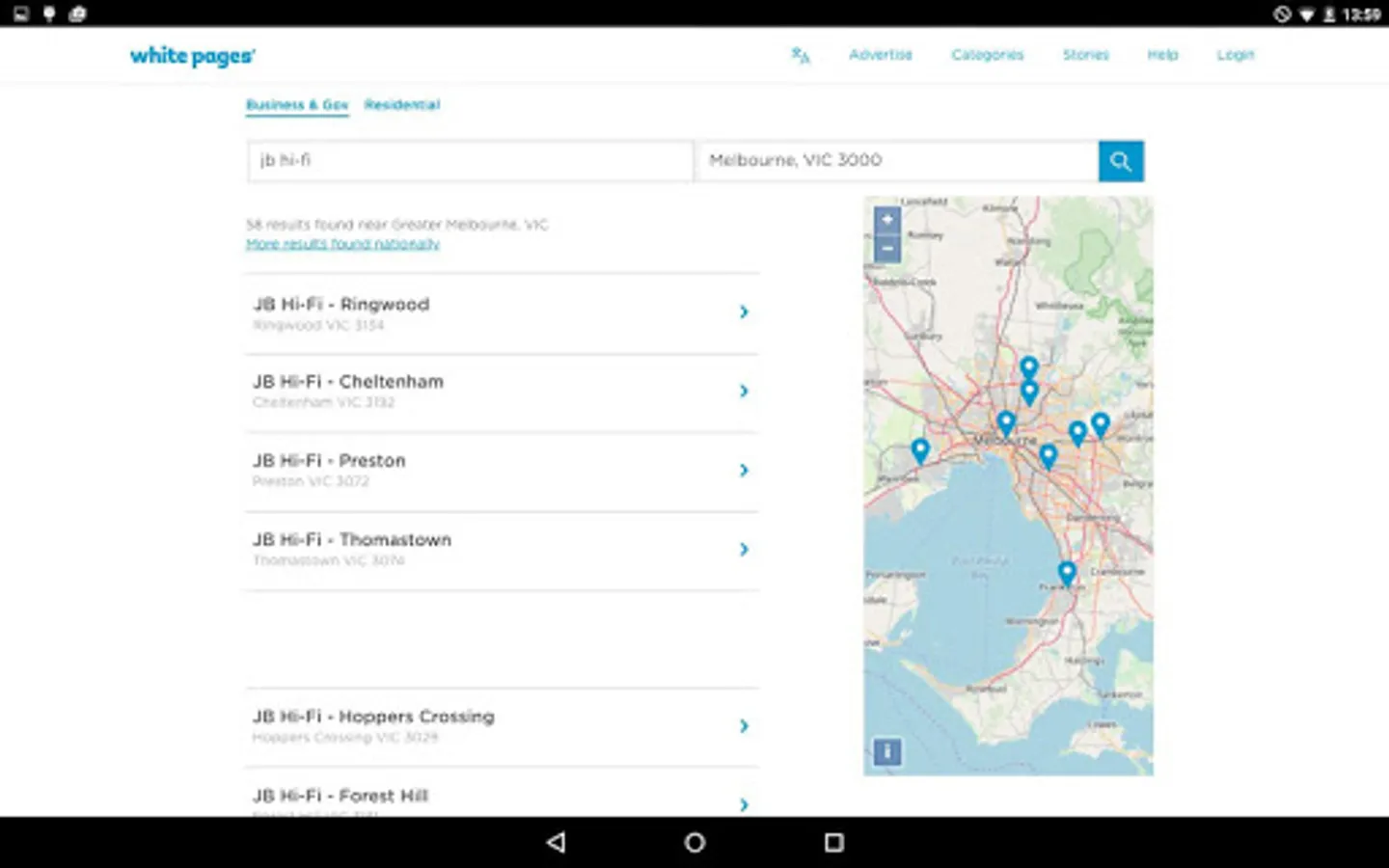Image resolution: width=1389 pixels, height=868 pixels.
Task: Click the blue search magnifier button
Action: click(1121, 161)
